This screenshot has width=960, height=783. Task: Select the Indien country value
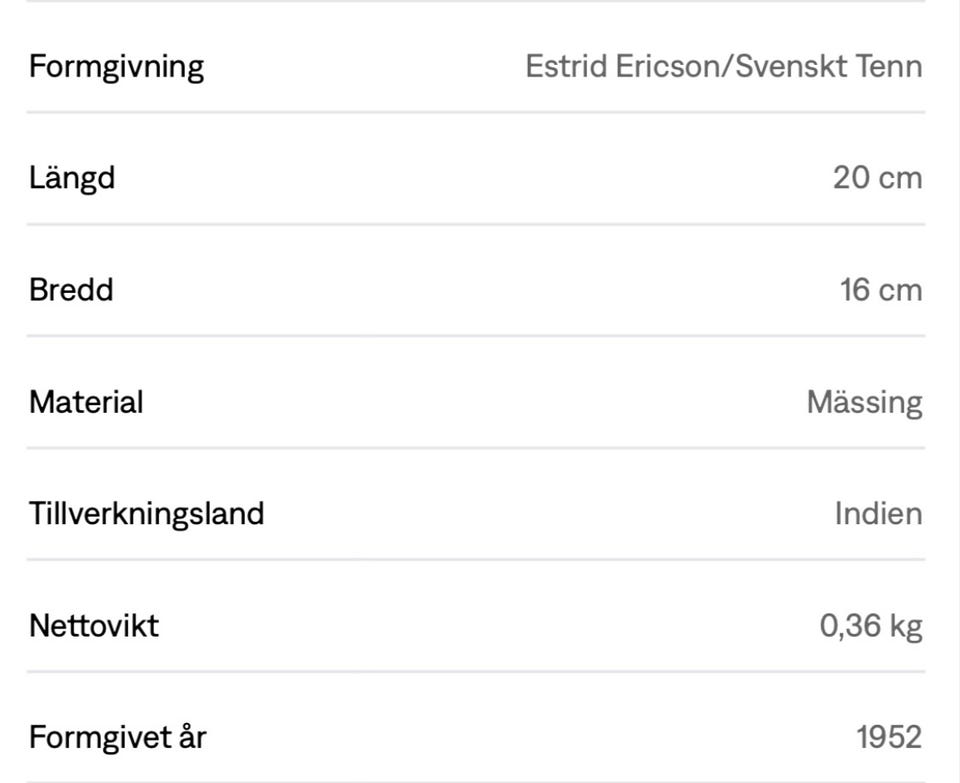(x=878, y=514)
